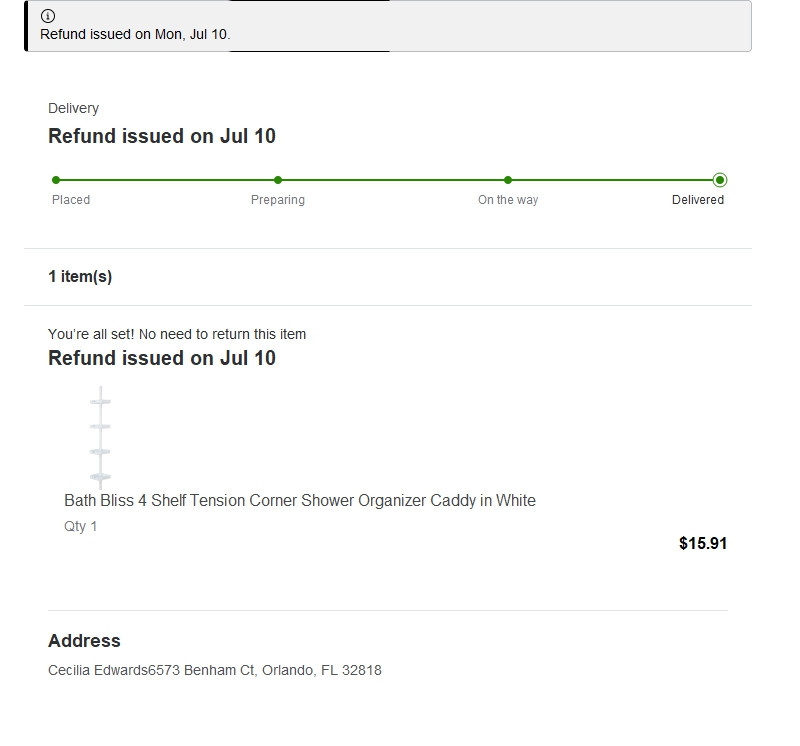
Task: Click the 'Refund issued on Mon, Jul 10.' banner text
Action: (x=135, y=34)
